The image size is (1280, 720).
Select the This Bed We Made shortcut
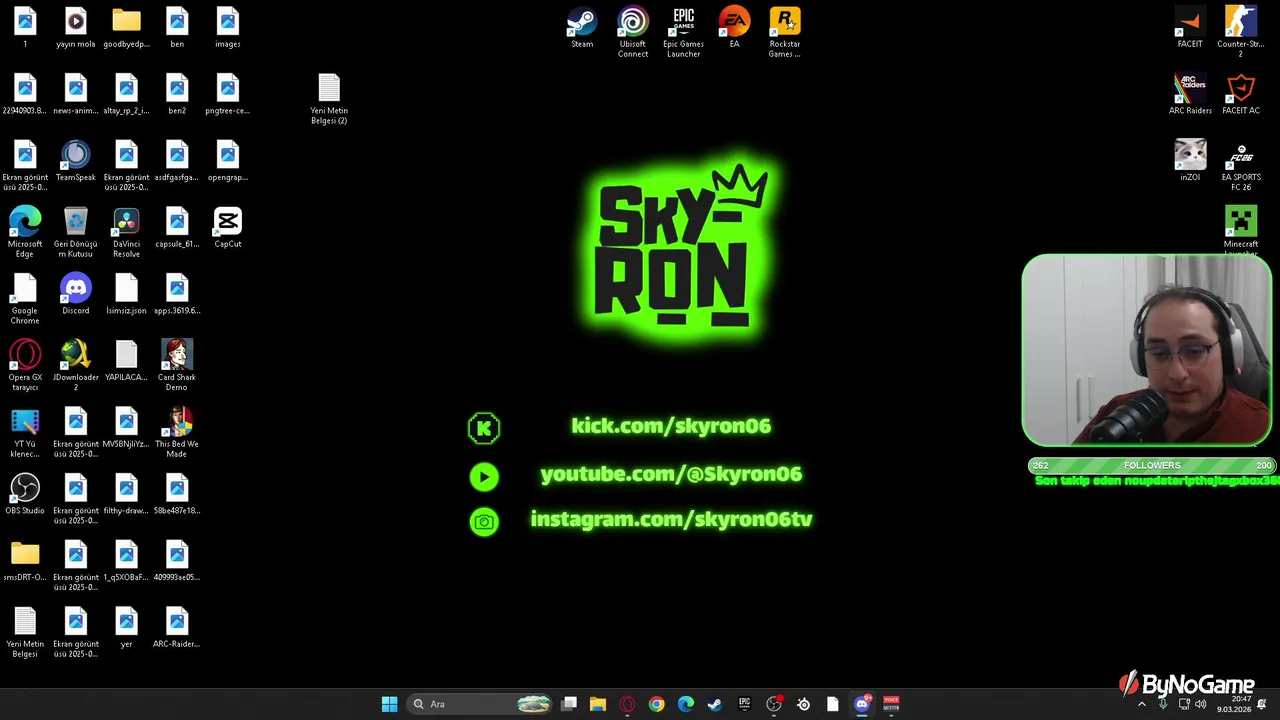pos(177,433)
